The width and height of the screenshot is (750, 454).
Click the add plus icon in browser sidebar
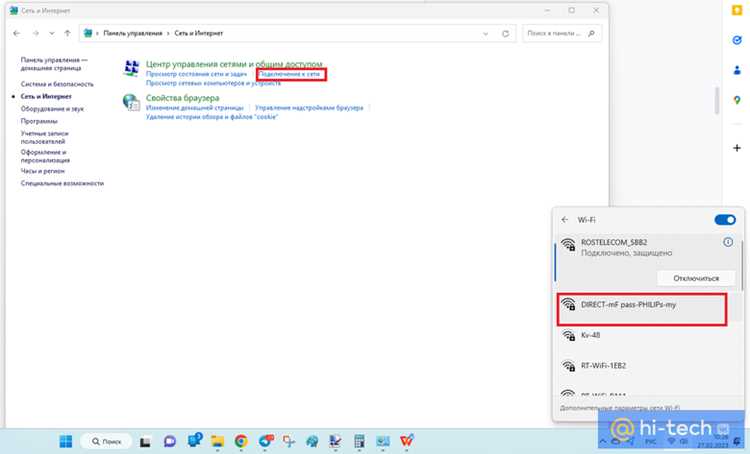(737, 148)
